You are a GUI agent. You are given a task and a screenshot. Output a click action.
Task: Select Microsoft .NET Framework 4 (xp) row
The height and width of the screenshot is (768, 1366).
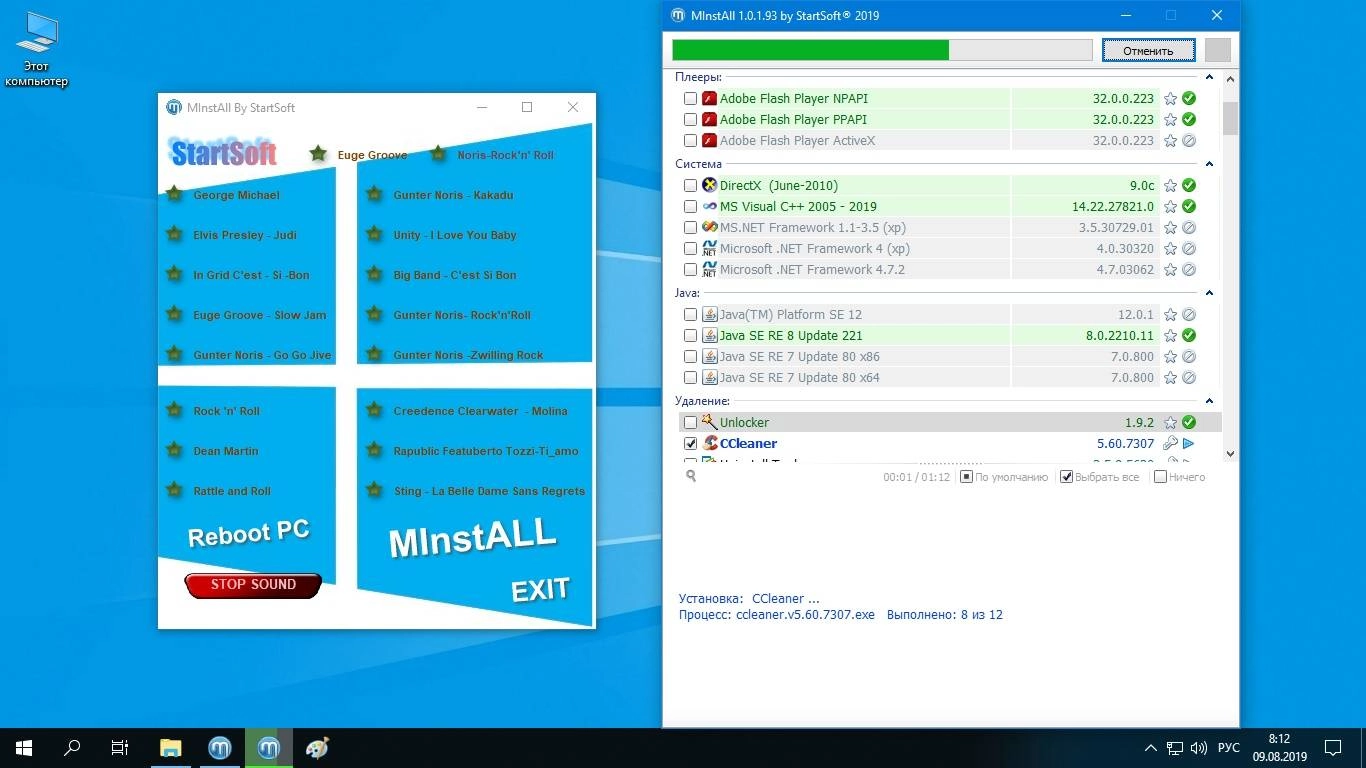[x=940, y=249]
